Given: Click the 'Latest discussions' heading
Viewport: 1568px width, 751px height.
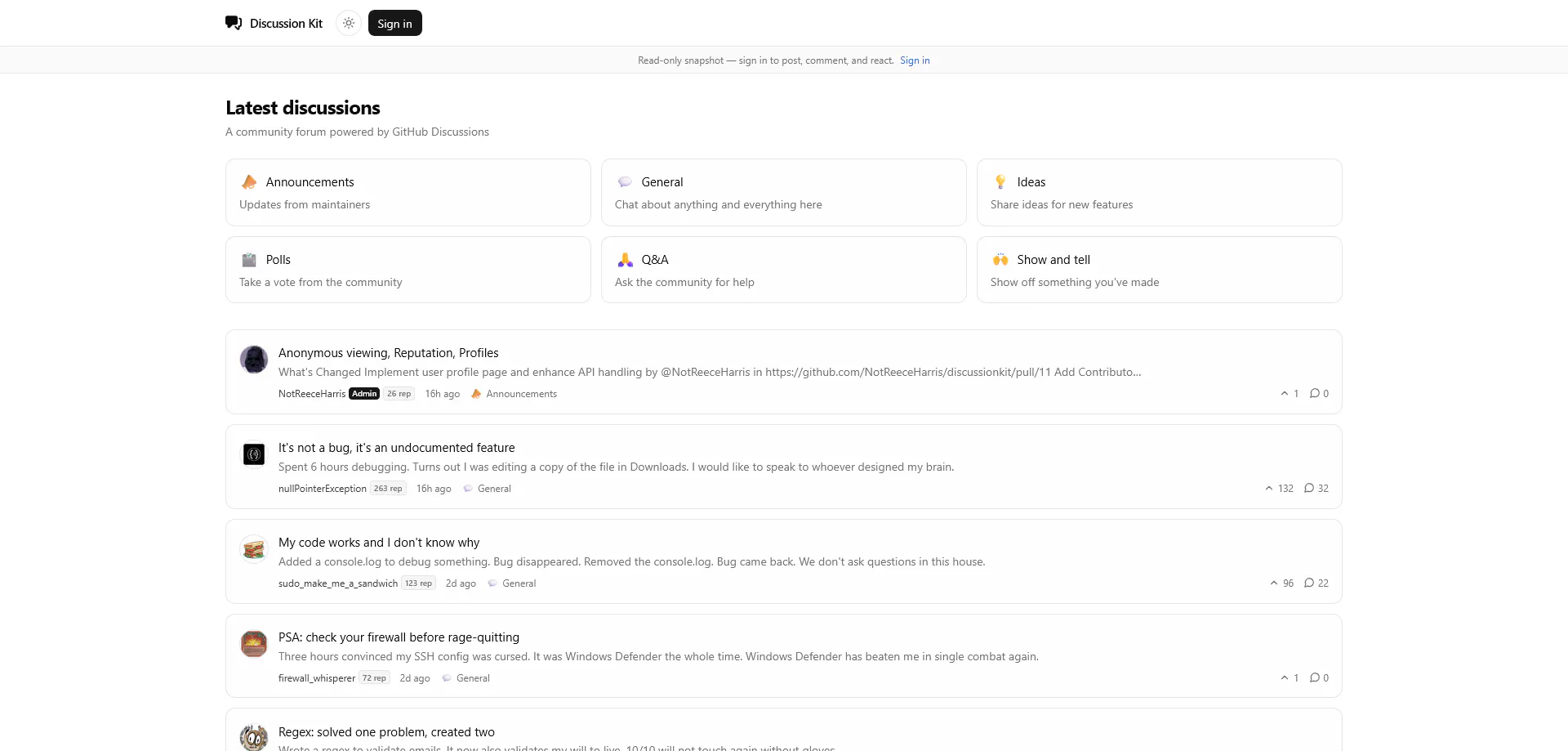Looking at the screenshot, I should [x=303, y=108].
